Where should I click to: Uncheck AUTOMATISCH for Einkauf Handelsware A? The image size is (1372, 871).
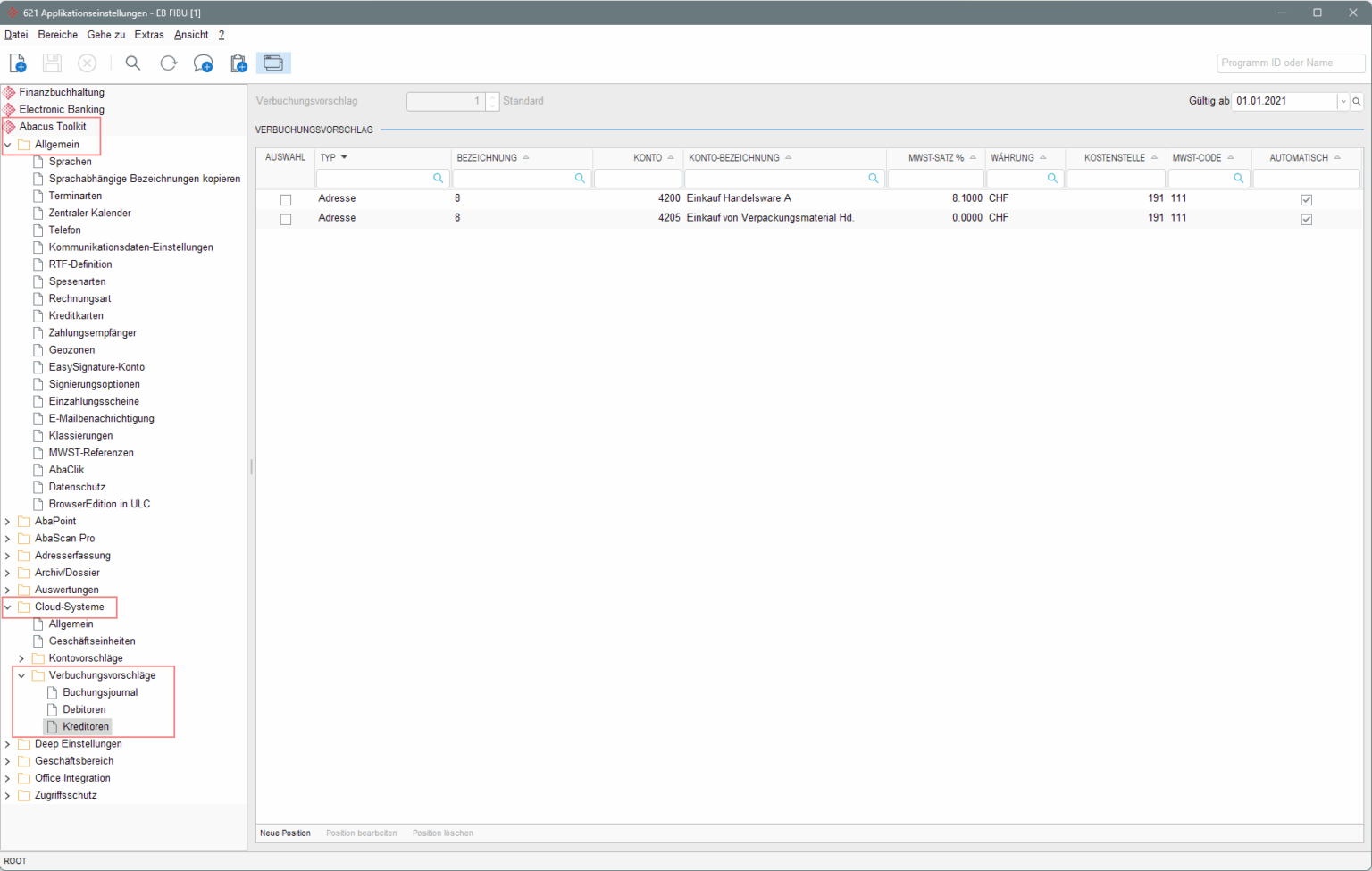(x=1307, y=199)
